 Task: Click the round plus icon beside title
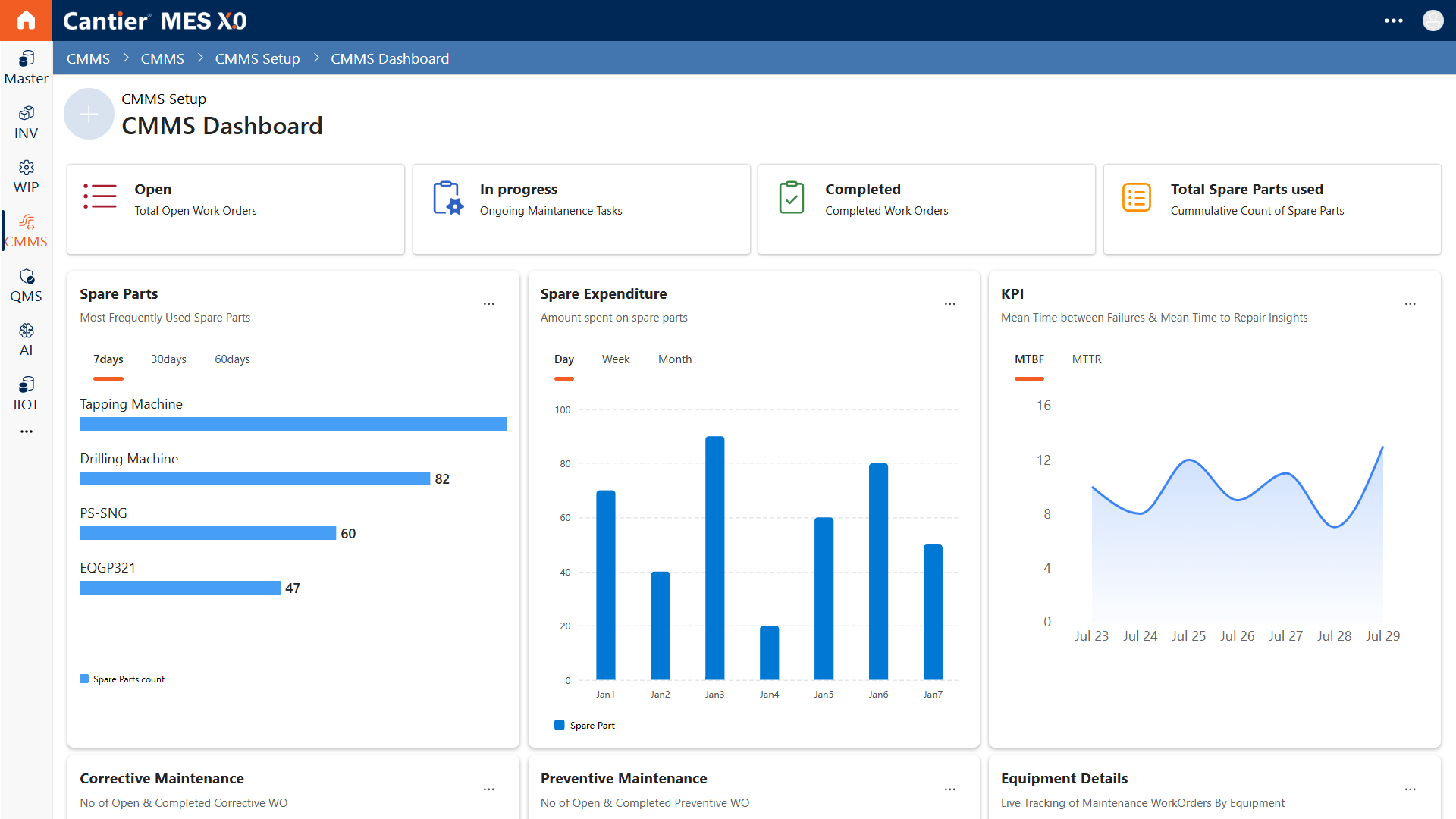[89, 114]
